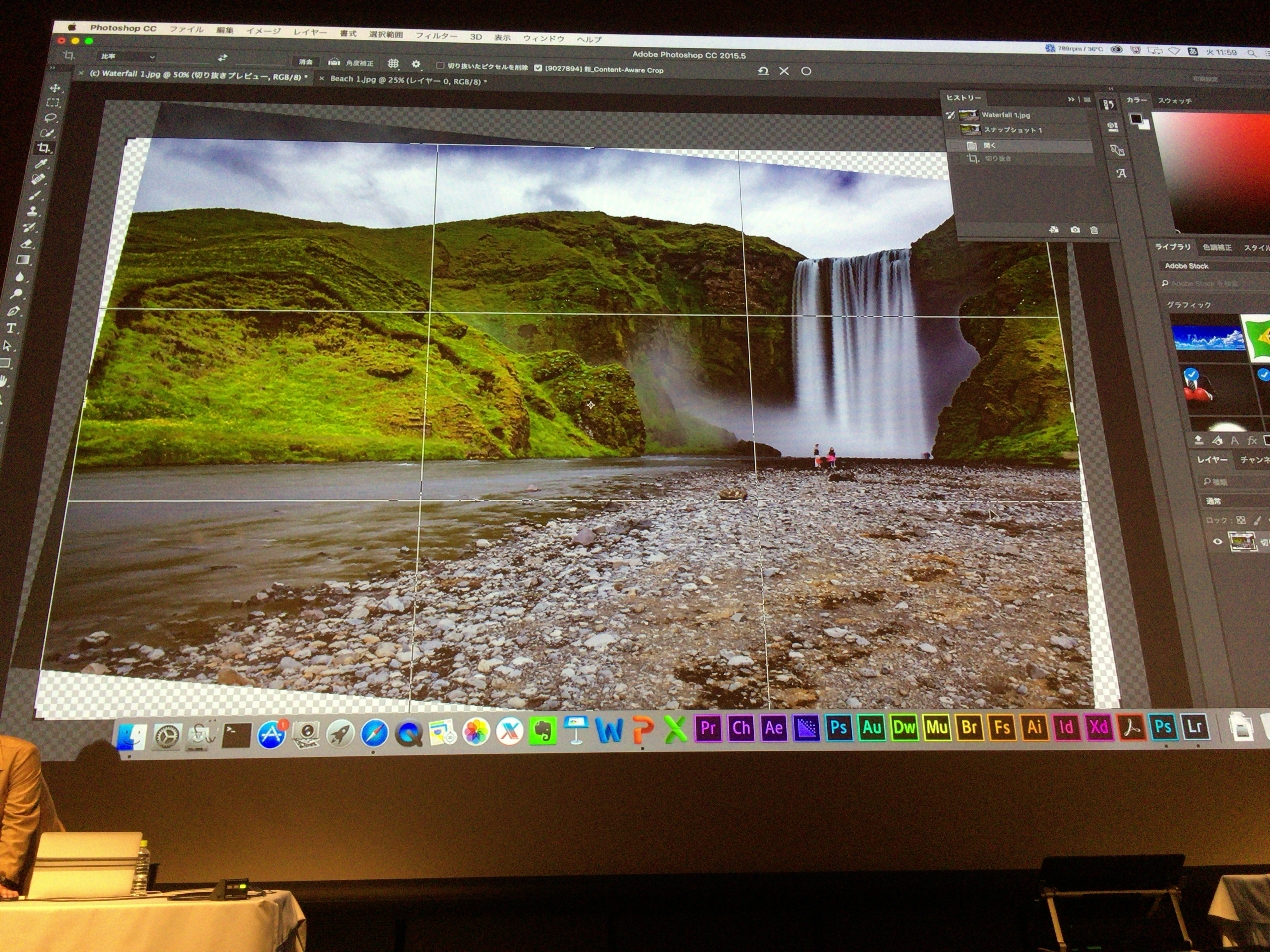Select the Crop tool in the toolbar
Image resolution: width=1270 pixels, height=952 pixels.
point(44,148)
